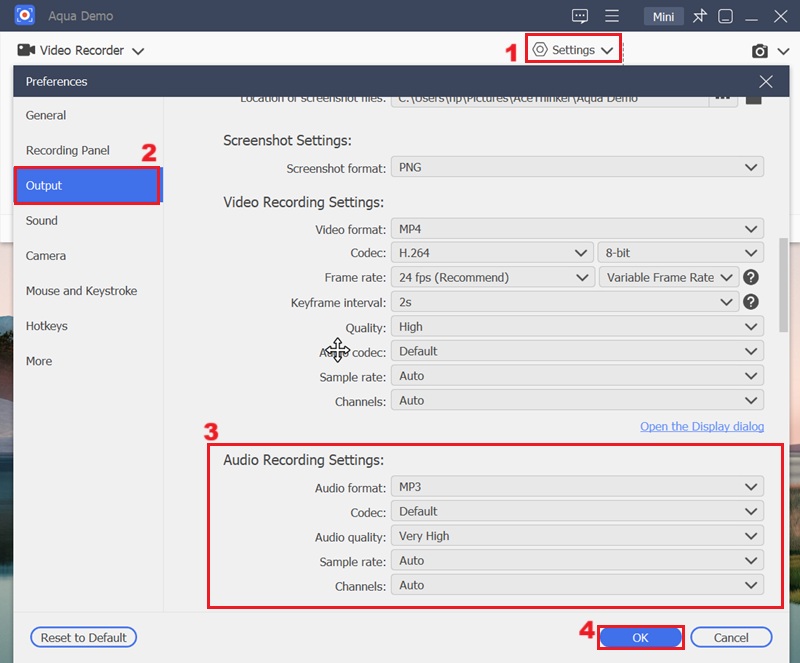Open the Audio format MP3 dropdown

577,487
